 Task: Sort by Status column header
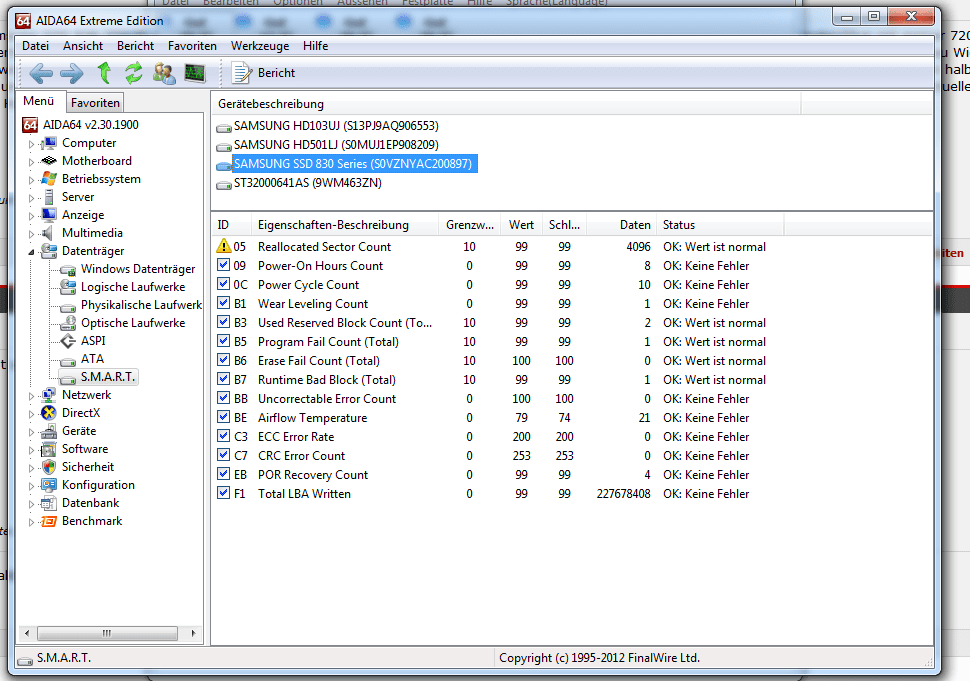click(x=720, y=225)
